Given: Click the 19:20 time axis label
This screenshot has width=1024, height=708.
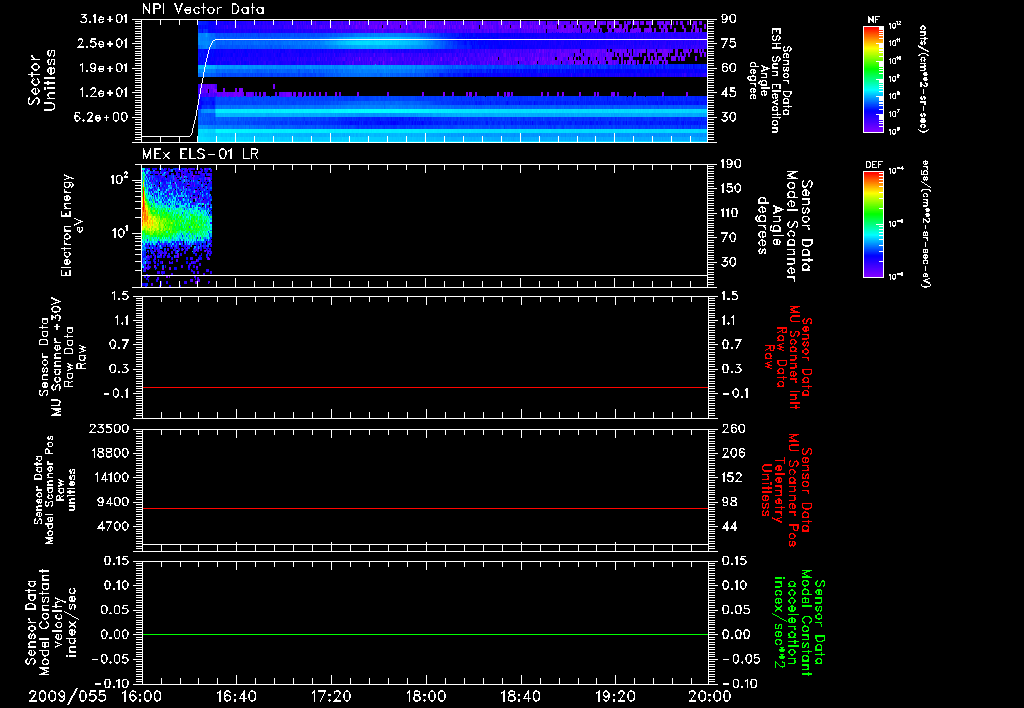Looking at the screenshot, I should pyautogui.click(x=615, y=696).
